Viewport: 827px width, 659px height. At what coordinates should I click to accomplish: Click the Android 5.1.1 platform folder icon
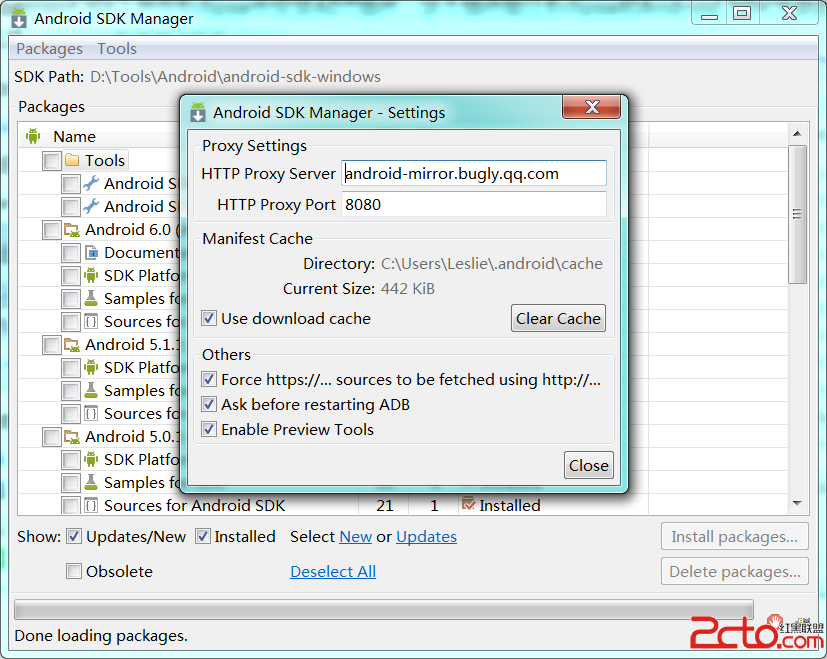point(72,345)
